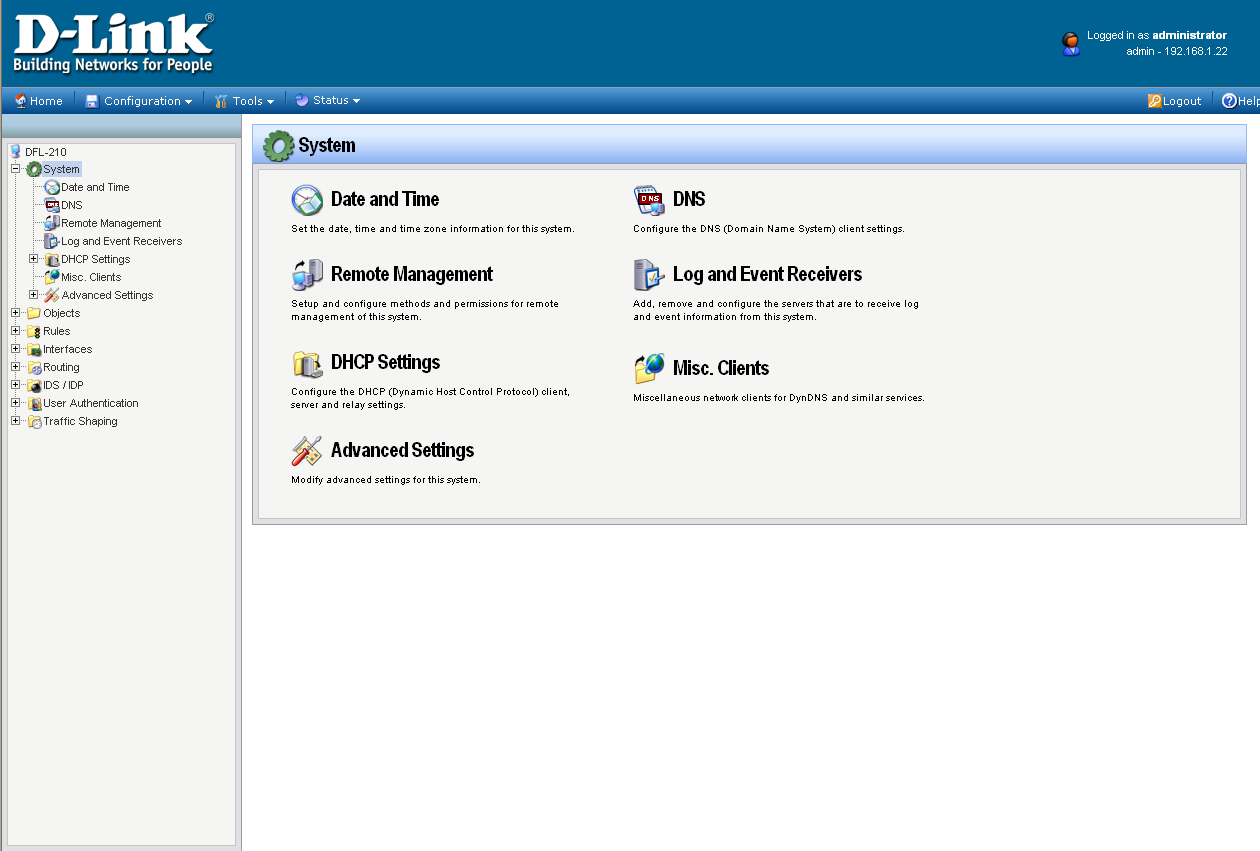
Task: Select the Remote Management tree label
Action: [111, 223]
